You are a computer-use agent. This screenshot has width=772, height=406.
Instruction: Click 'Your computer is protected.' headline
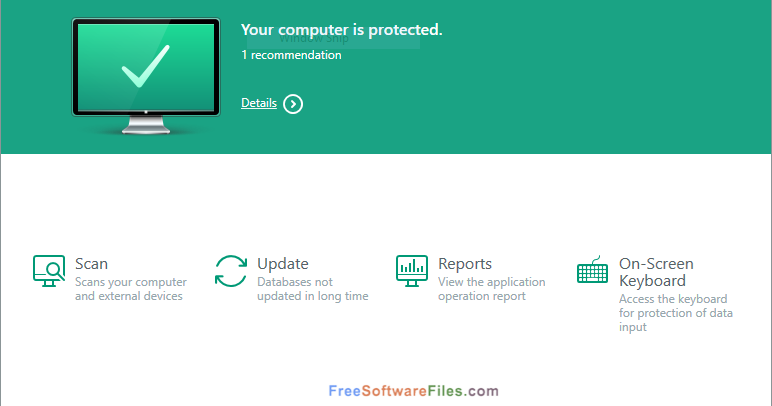pos(342,30)
